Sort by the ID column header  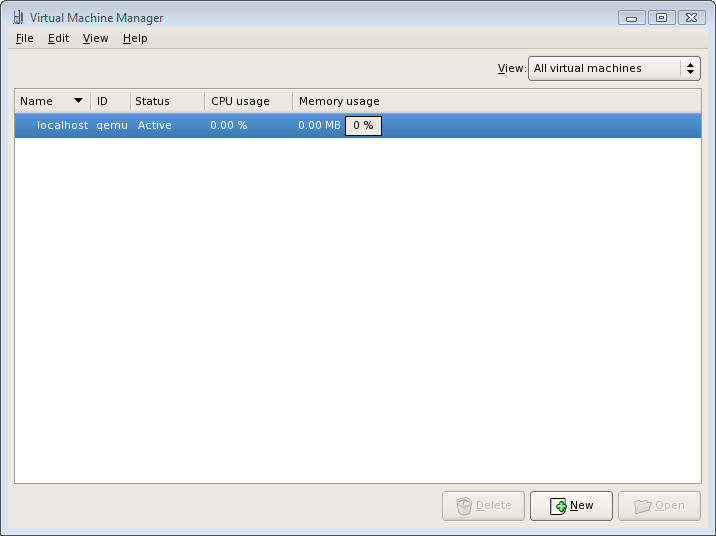(110, 101)
